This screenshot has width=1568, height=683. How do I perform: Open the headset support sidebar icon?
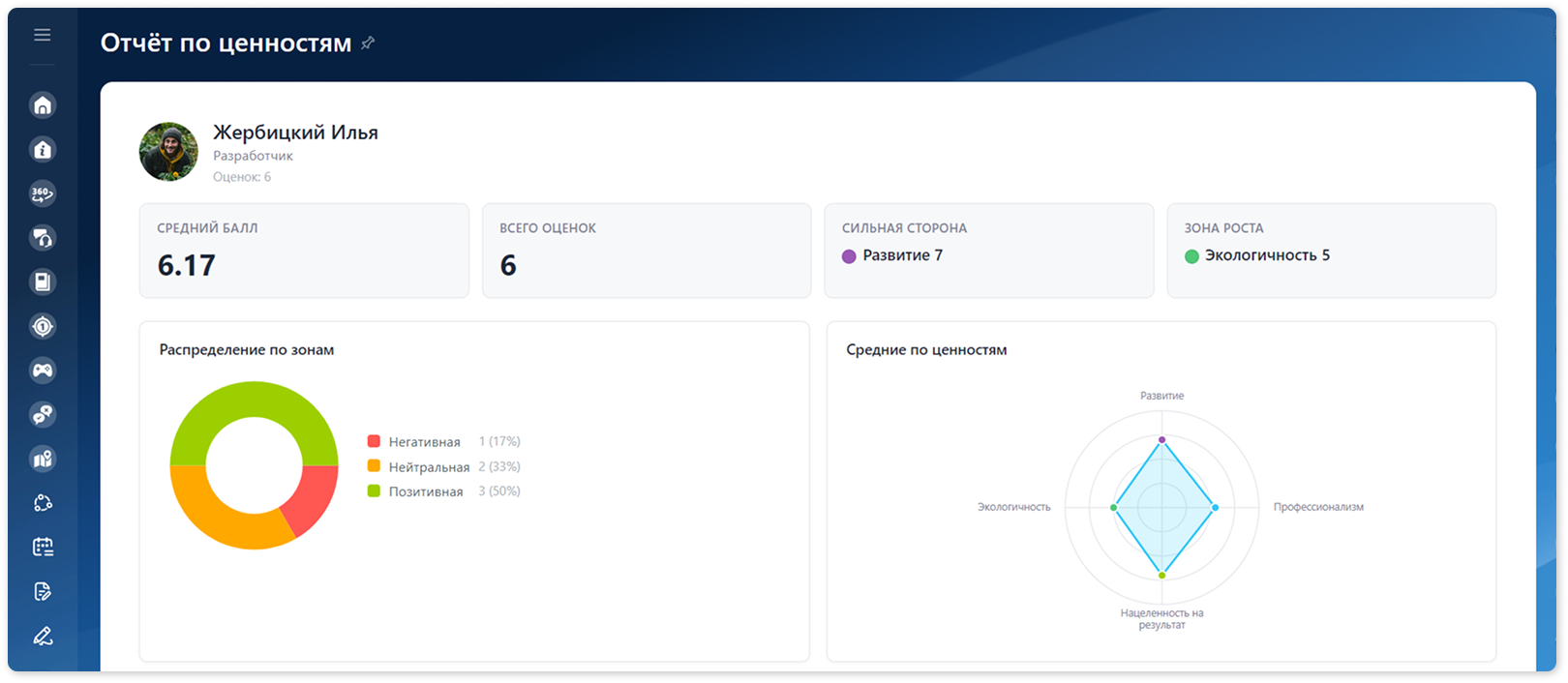tap(43, 238)
